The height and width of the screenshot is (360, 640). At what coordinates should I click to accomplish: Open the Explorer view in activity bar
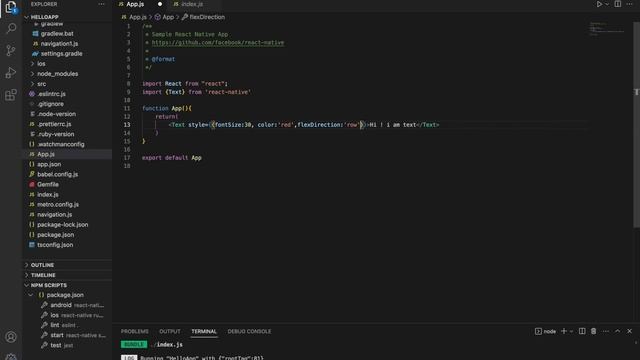click(11, 7)
